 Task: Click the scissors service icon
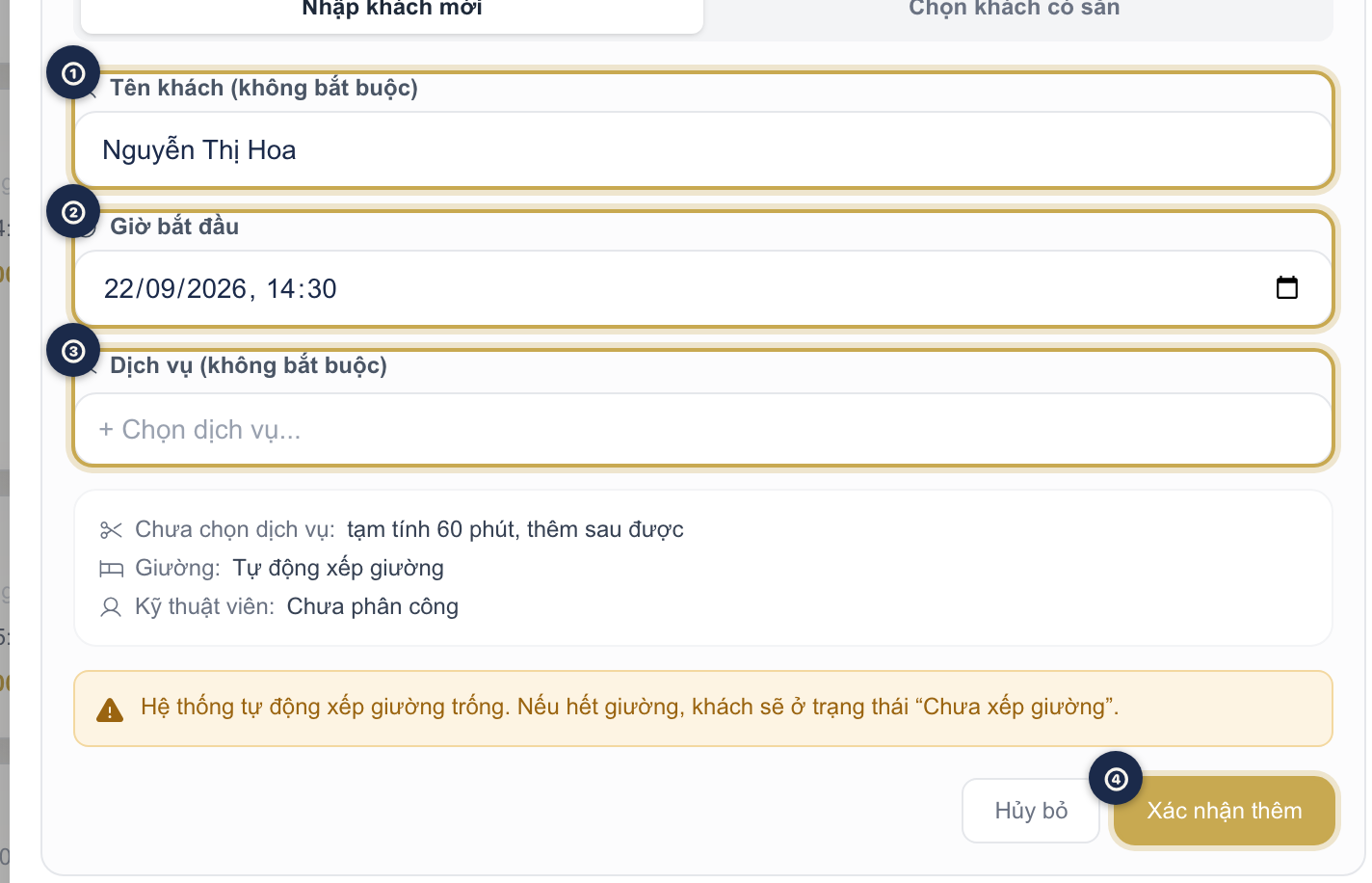point(111,530)
